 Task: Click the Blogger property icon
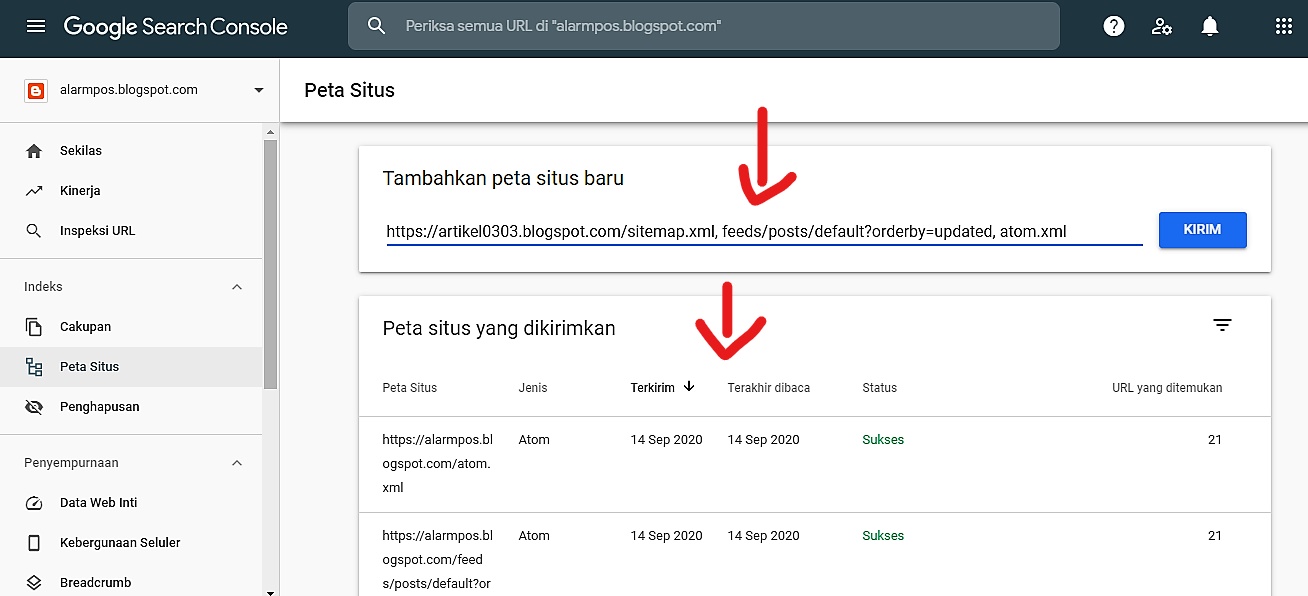tap(36, 90)
